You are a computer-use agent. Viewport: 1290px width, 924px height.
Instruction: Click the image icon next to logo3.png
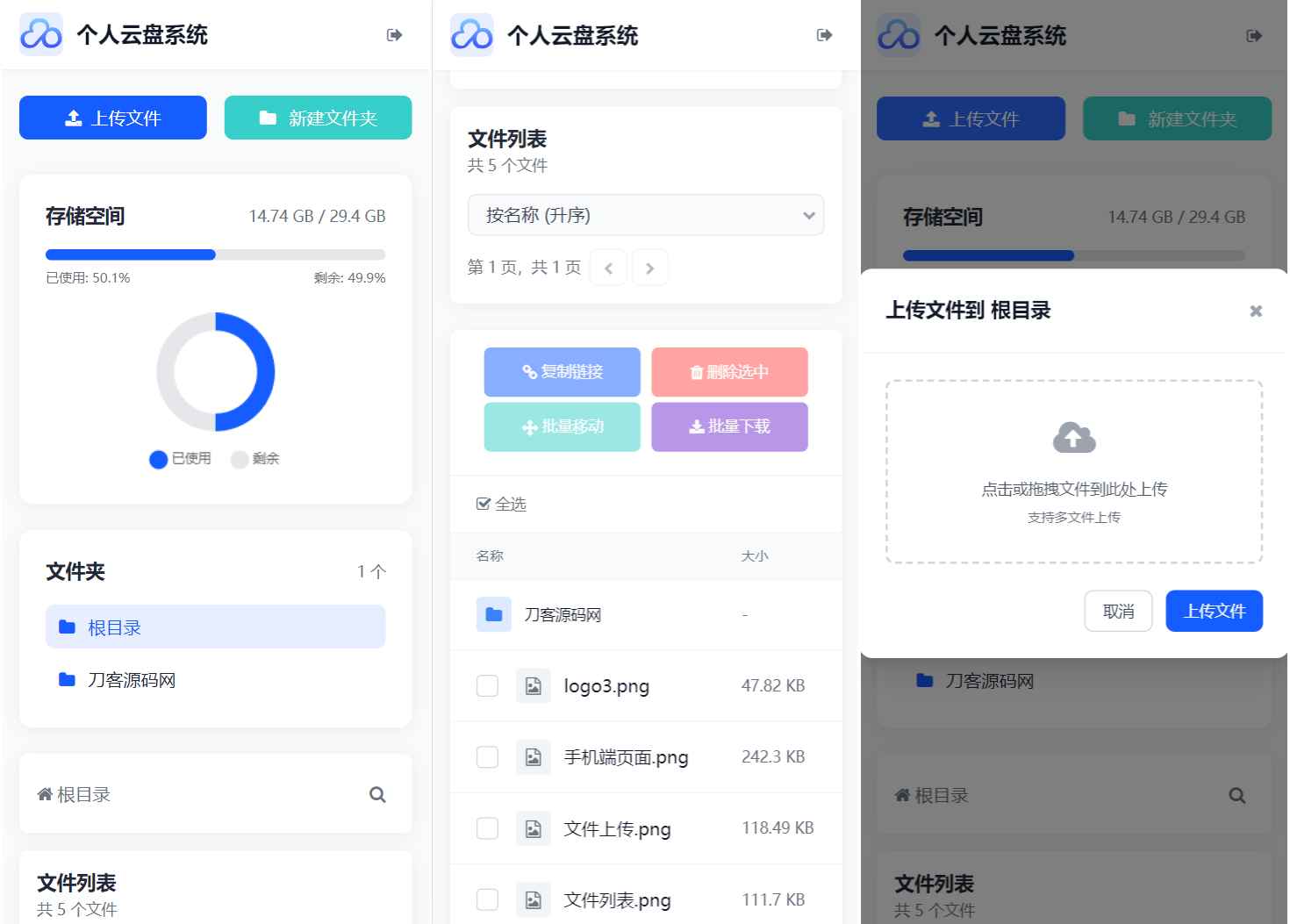click(x=533, y=685)
